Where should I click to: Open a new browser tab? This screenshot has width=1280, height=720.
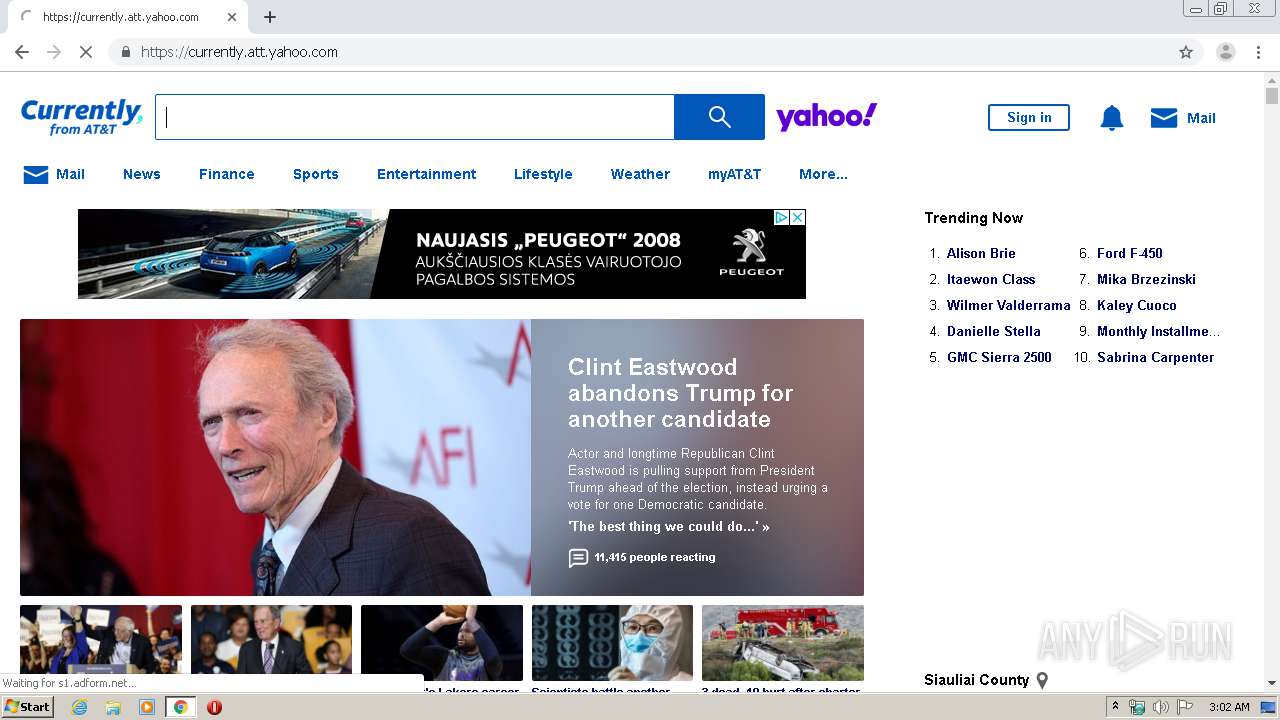coord(270,17)
